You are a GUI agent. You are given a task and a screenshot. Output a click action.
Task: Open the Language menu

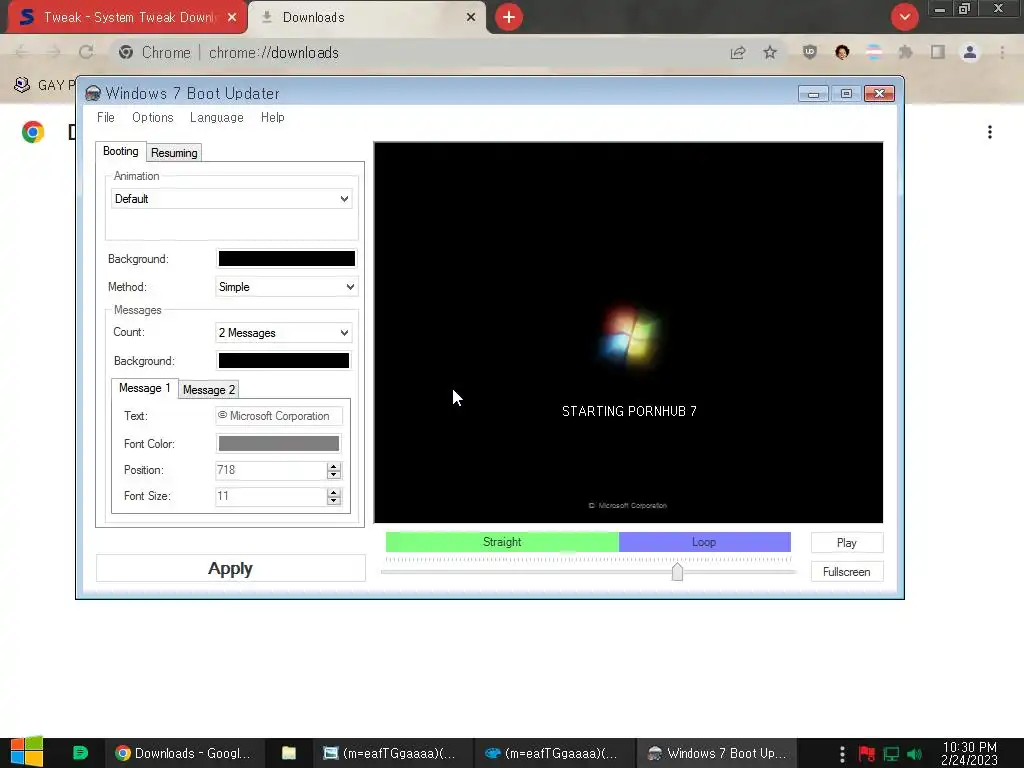point(217,118)
